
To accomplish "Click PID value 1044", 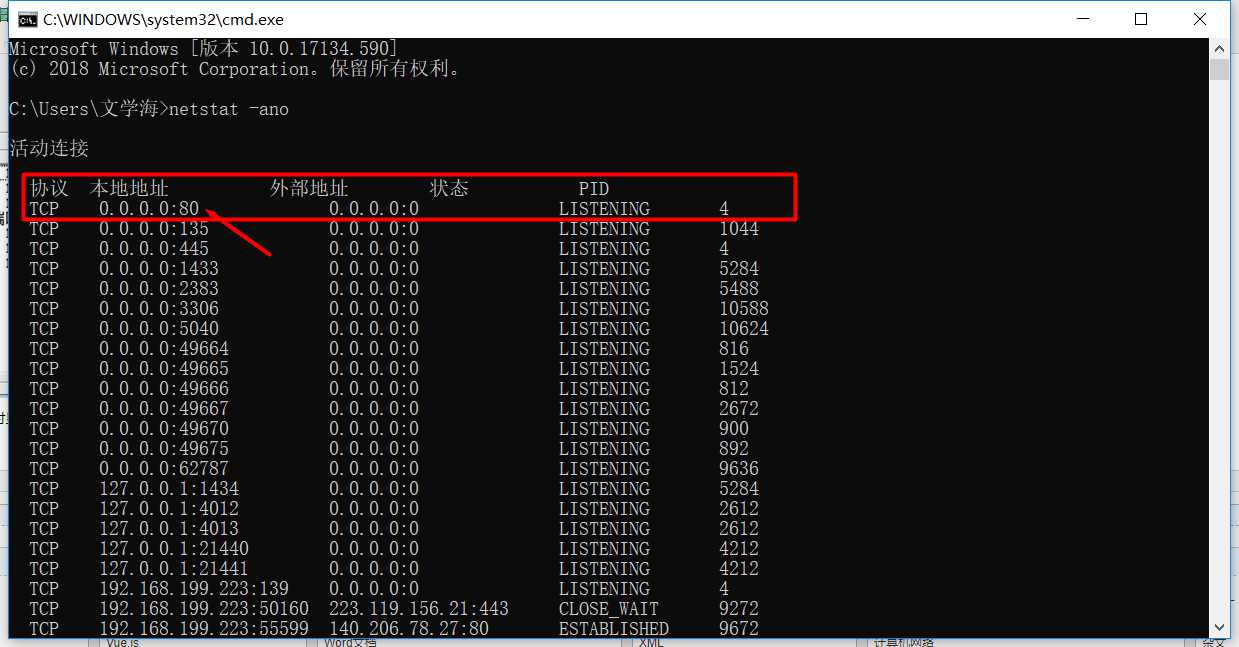I will 739,229.
